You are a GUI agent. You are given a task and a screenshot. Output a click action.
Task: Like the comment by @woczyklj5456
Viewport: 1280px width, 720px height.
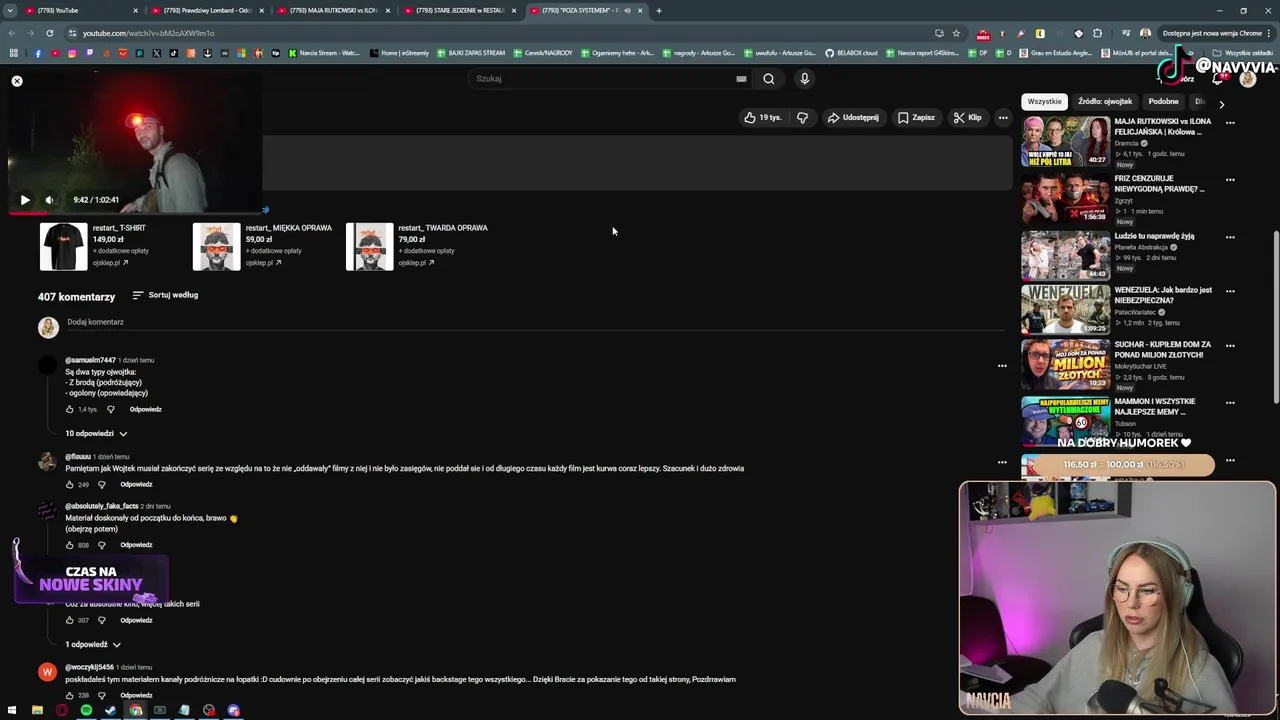point(70,695)
